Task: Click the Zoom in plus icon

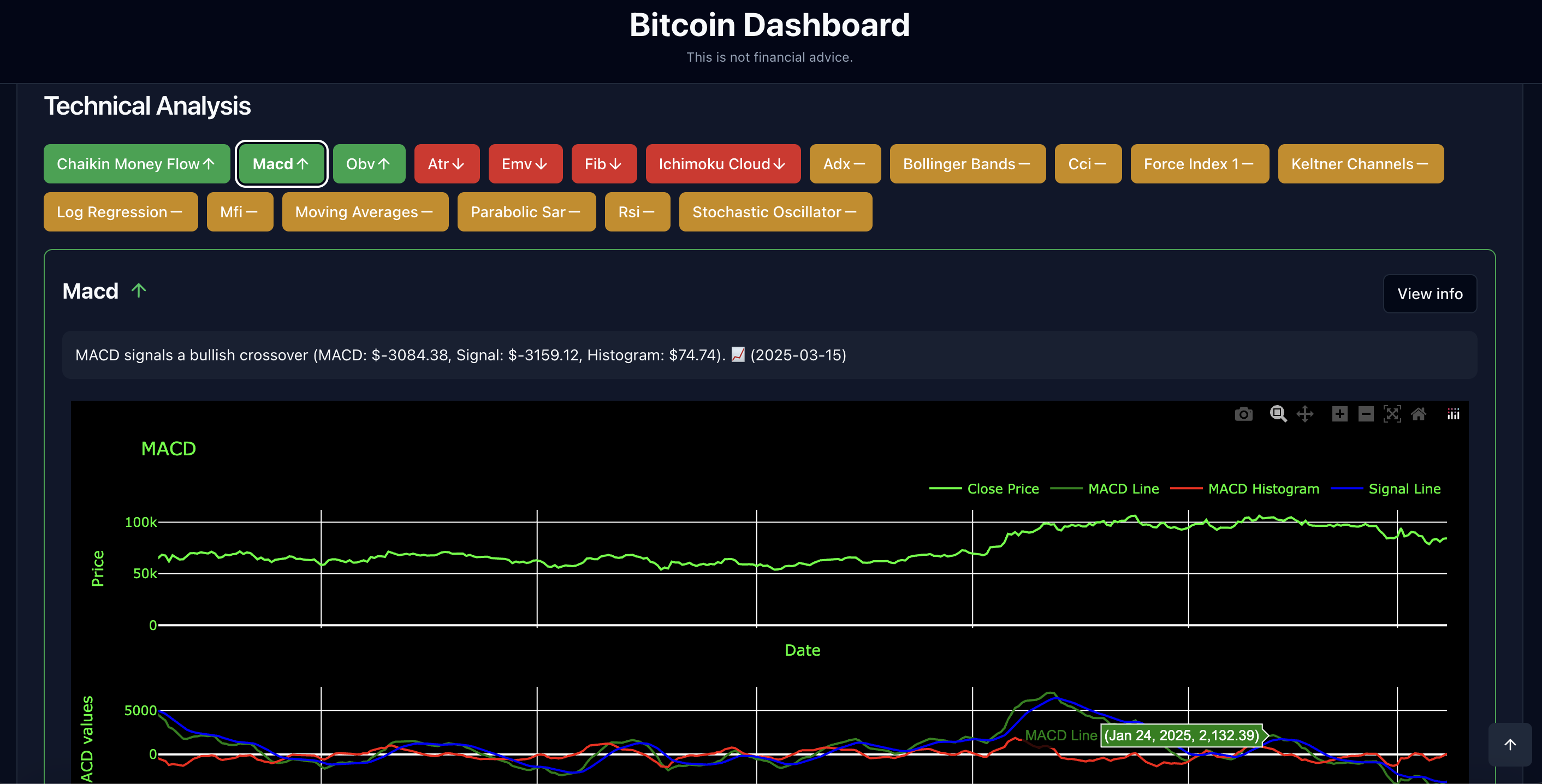Action: pyautogui.click(x=1339, y=414)
